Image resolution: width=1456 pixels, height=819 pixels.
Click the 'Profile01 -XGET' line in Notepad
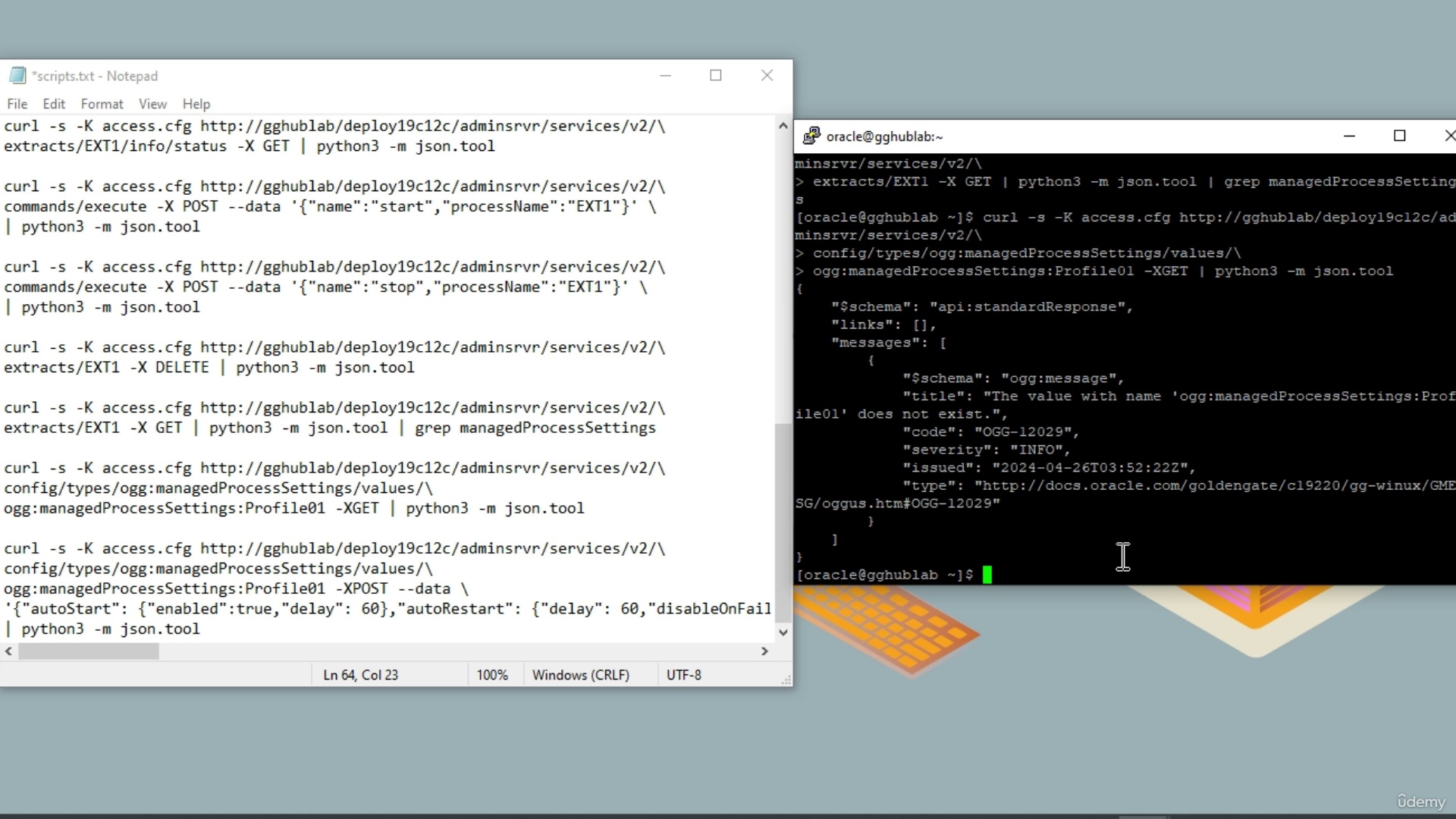pyautogui.click(x=294, y=508)
